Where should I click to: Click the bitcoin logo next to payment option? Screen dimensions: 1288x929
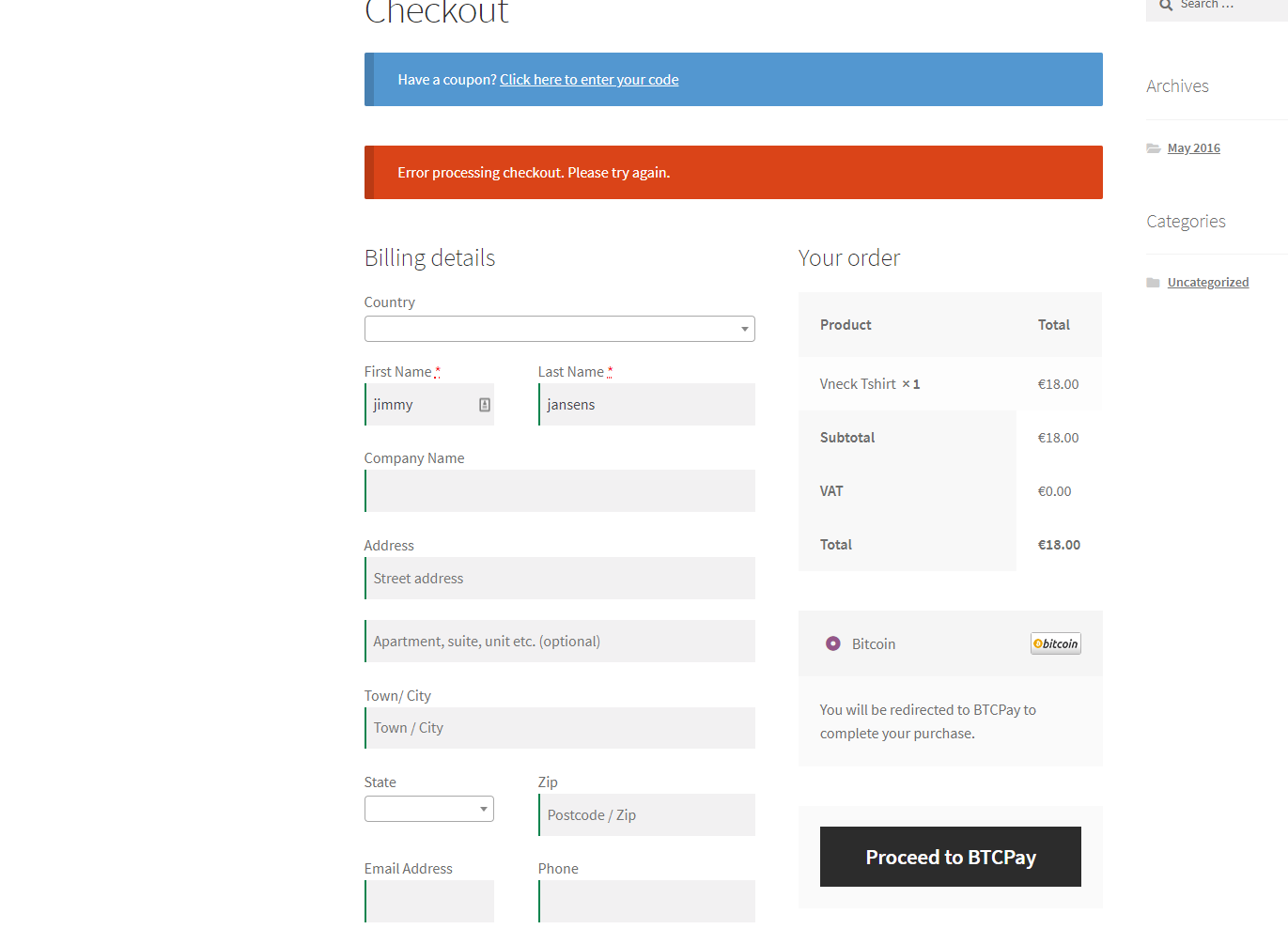pyautogui.click(x=1055, y=643)
